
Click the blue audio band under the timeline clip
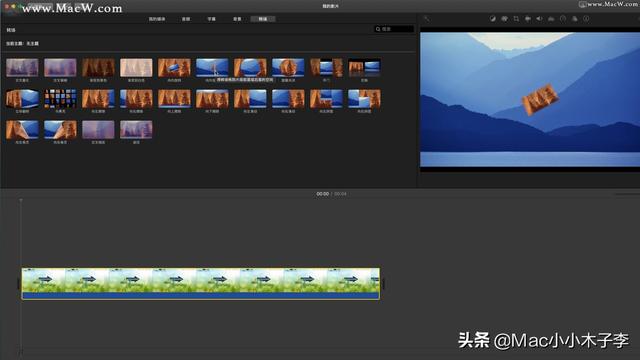click(x=200, y=296)
